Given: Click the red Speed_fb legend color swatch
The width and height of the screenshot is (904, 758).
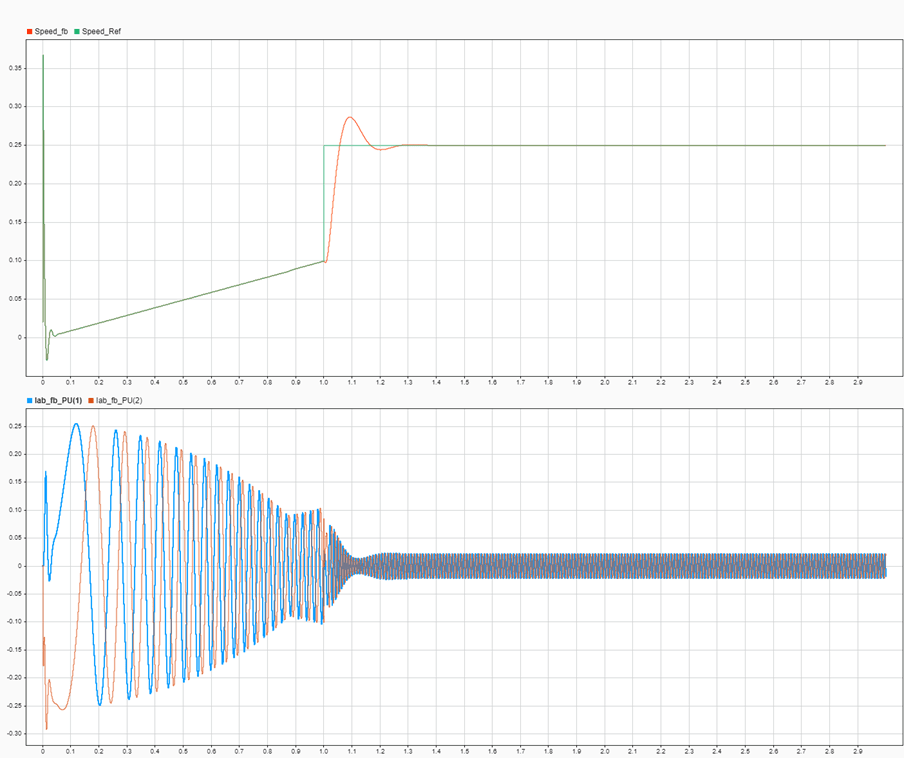Looking at the screenshot, I should pos(29,32).
